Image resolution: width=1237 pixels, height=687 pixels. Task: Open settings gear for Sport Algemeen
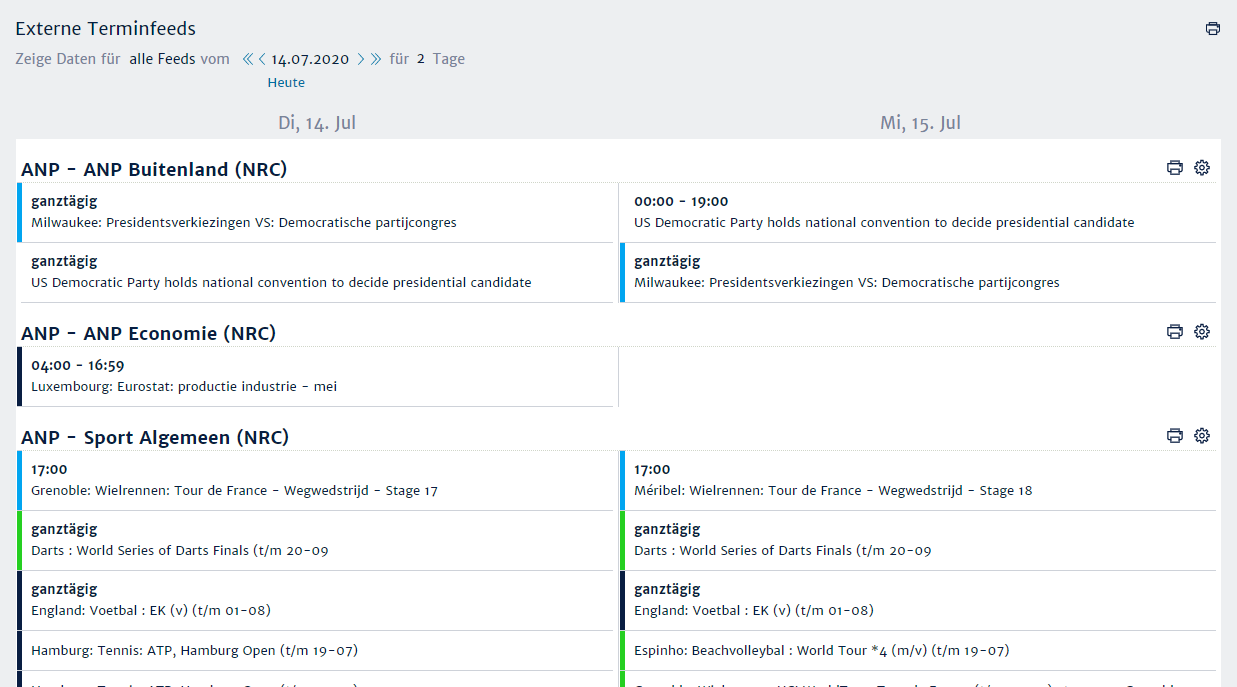1202,436
